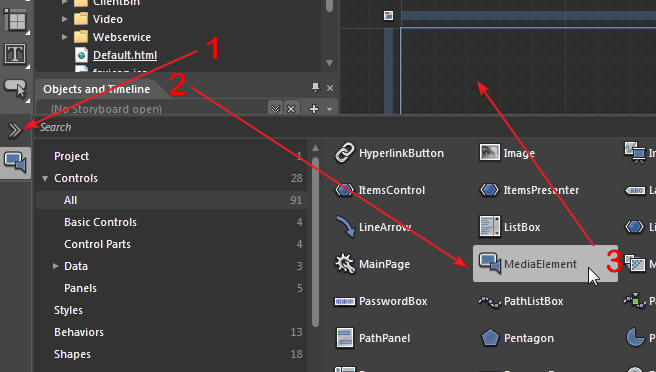Select the All controls category
Image resolution: width=656 pixels, height=372 pixels.
tap(172, 200)
